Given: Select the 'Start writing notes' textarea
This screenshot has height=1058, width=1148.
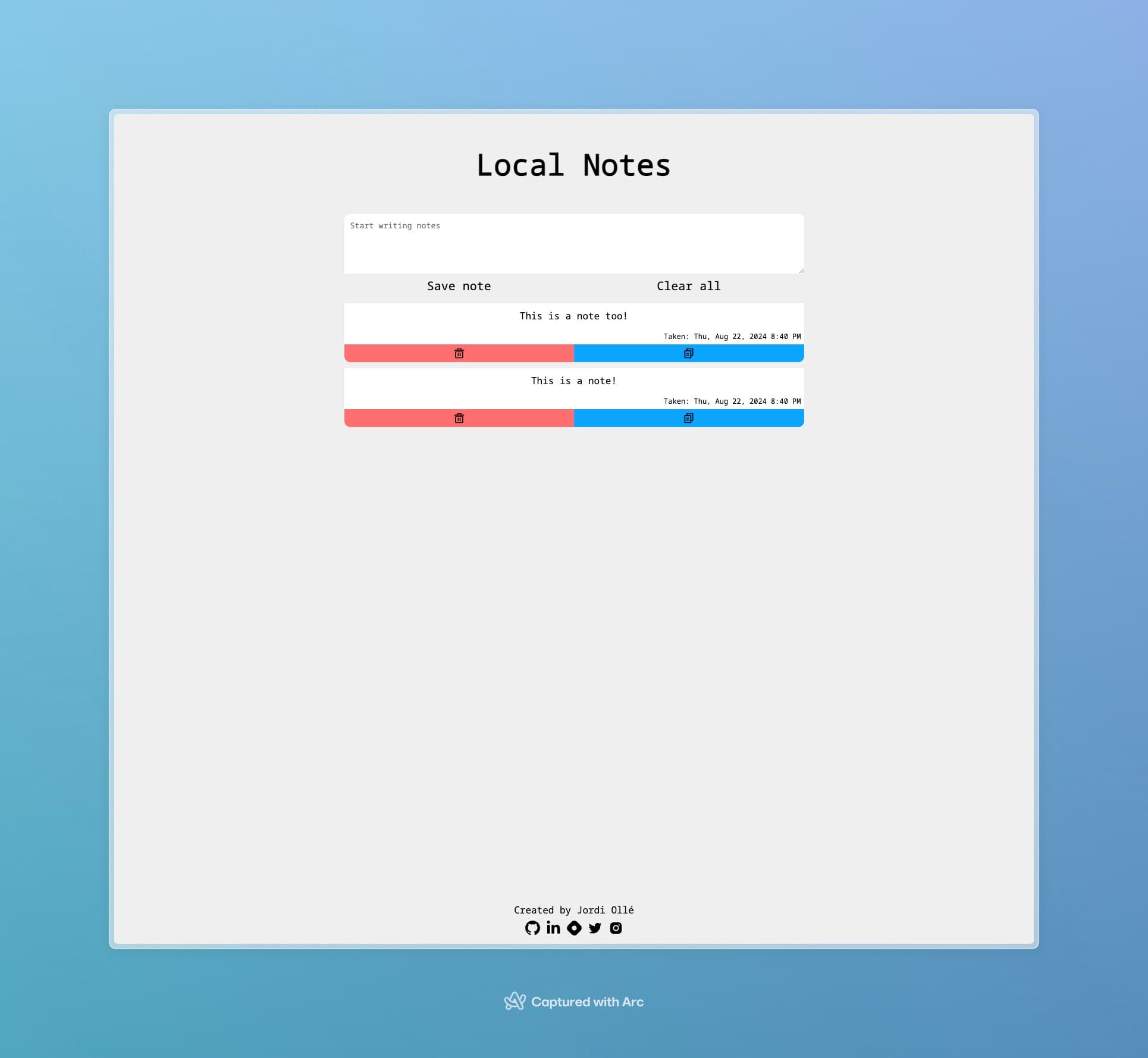Looking at the screenshot, I should [x=574, y=243].
